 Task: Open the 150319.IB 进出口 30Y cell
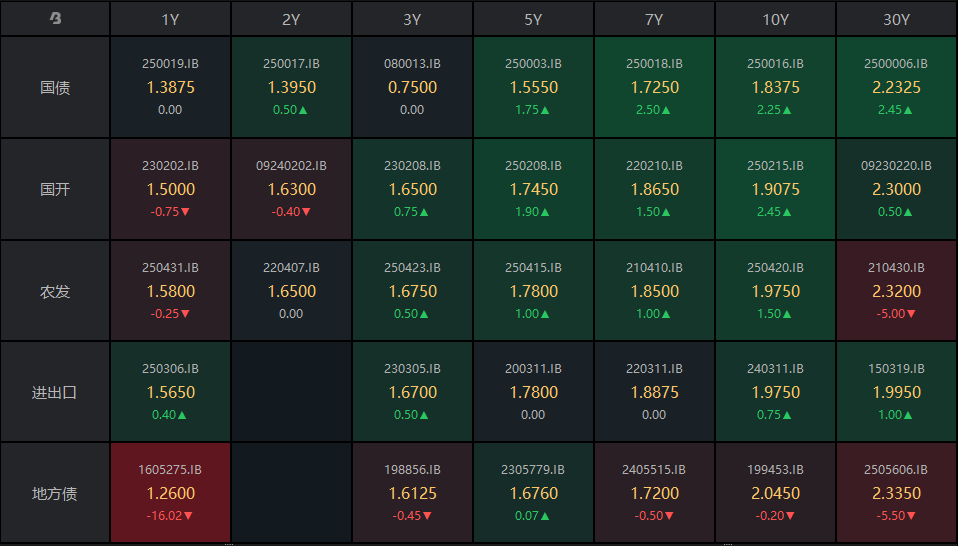[896, 392]
